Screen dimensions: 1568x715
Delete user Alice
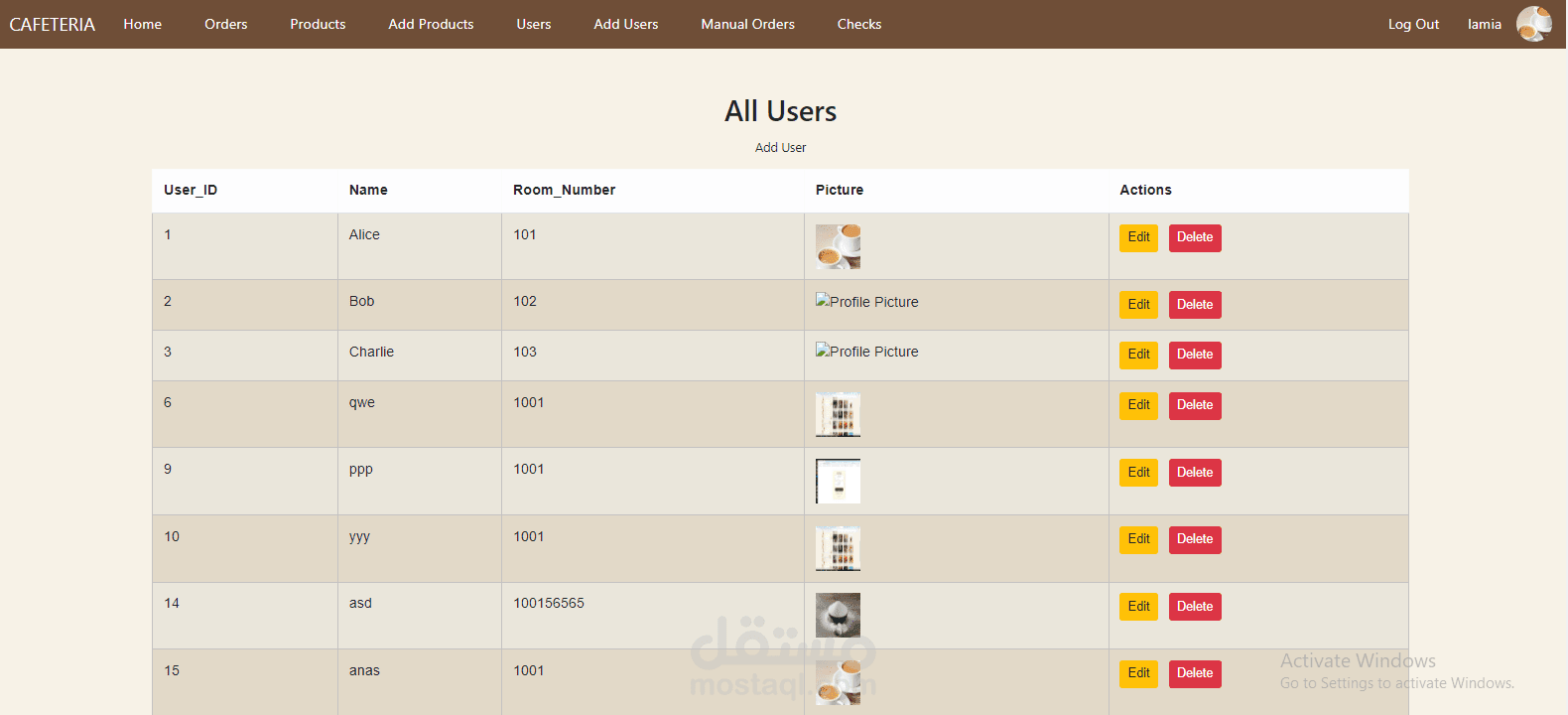point(1195,237)
